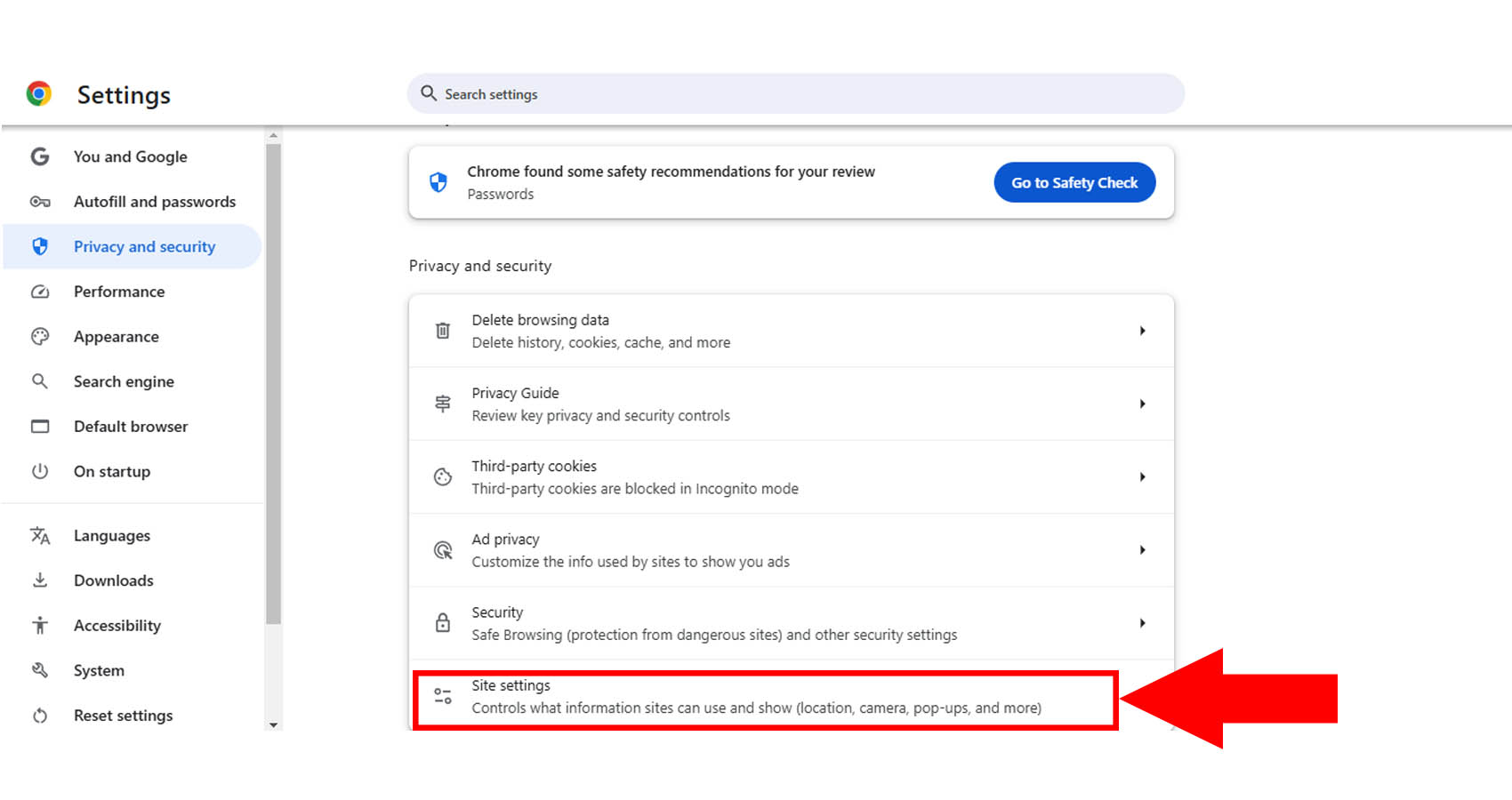The width and height of the screenshot is (1512, 800).
Task: Click the Chrome logo icon
Action: pyautogui.click(x=38, y=93)
